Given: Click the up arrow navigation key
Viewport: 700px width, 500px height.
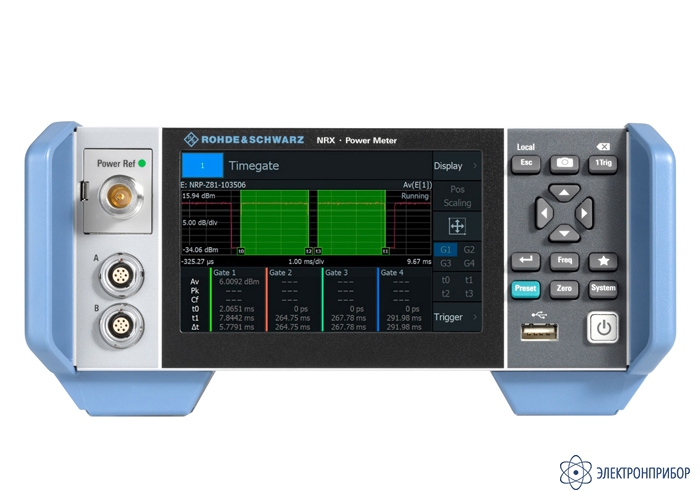Looking at the screenshot, I should (x=564, y=193).
